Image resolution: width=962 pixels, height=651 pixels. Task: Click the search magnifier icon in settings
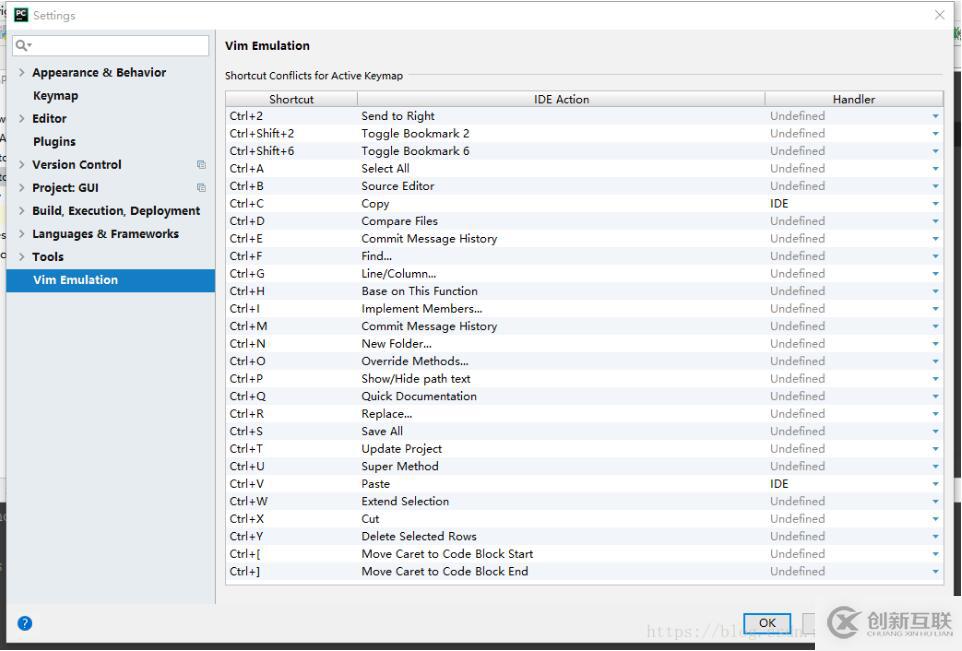click(22, 46)
